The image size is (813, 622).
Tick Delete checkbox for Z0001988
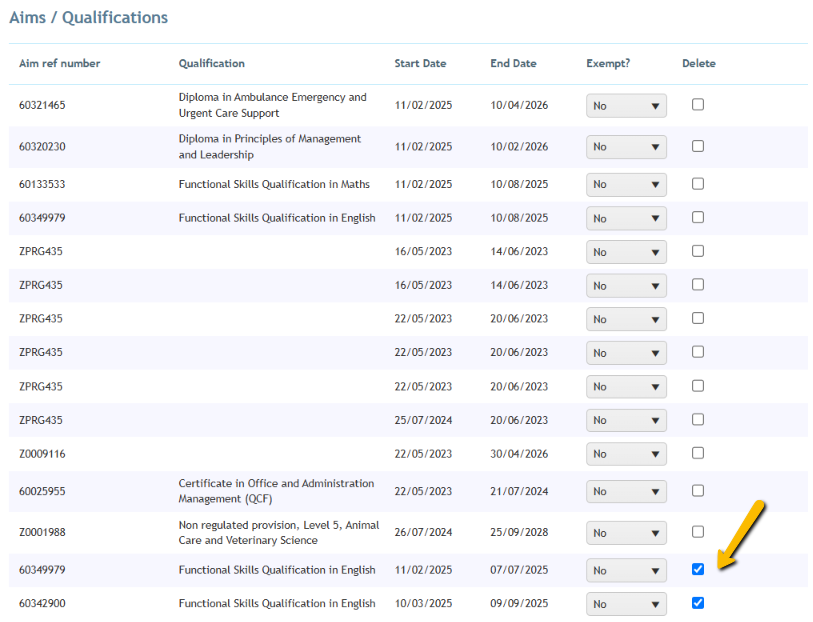pos(698,532)
